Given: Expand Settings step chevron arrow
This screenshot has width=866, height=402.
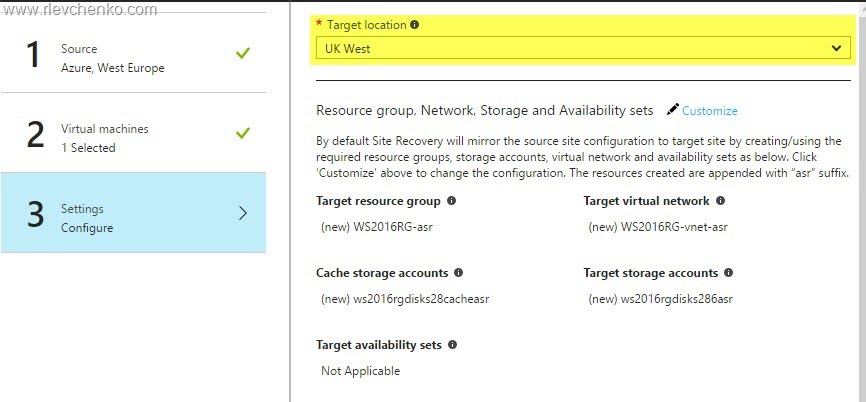Looking at the screenshot, I should [x=243, y=213].
